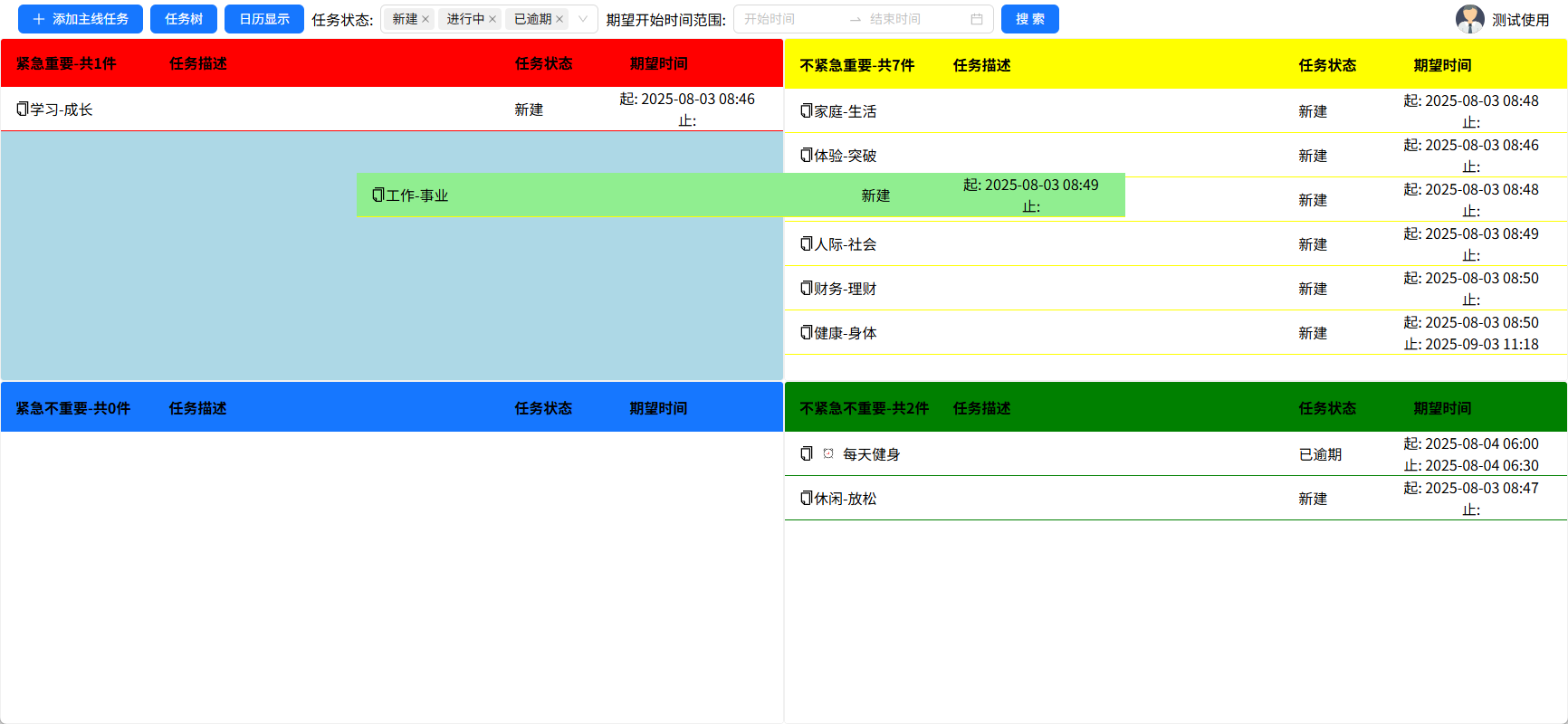Click the 结束时间 input field
The height and width of the screenshot is (724, 1568).
pyautogui.click(x=914, y=19)
